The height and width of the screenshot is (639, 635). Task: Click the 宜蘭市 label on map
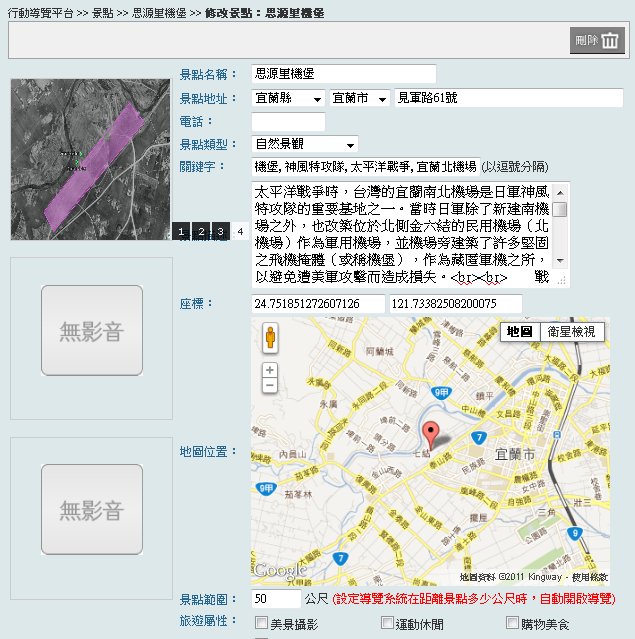[x=514, y=454]
